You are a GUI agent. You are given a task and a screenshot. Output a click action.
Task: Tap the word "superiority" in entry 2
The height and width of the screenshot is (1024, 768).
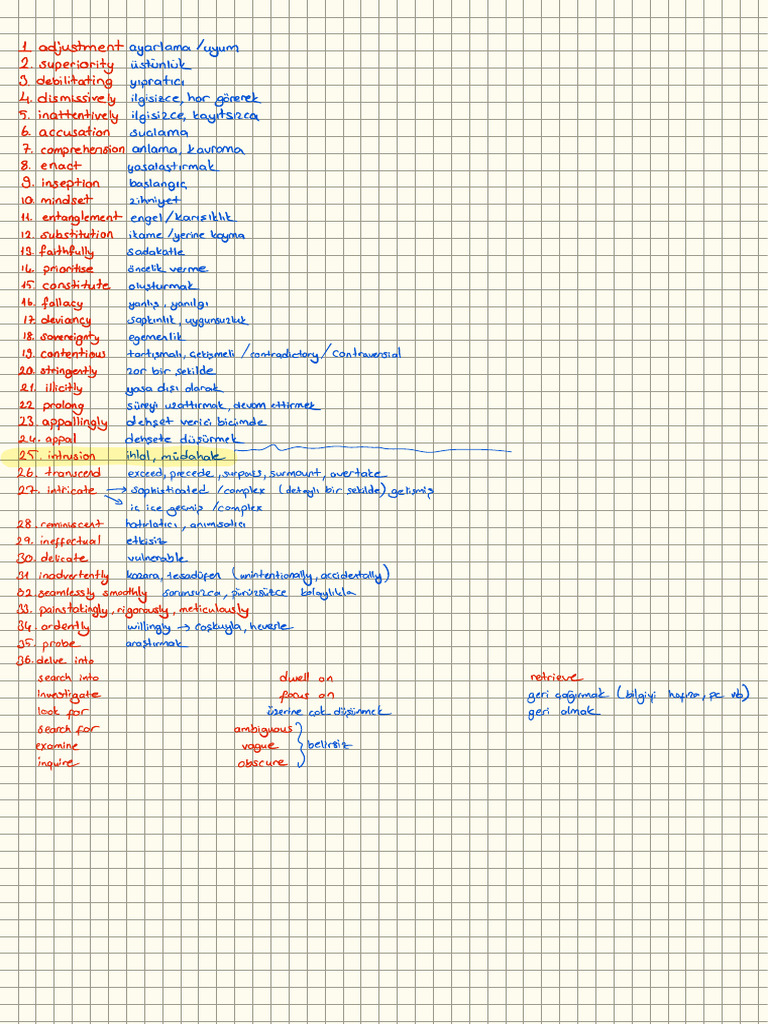click(76, 65)
